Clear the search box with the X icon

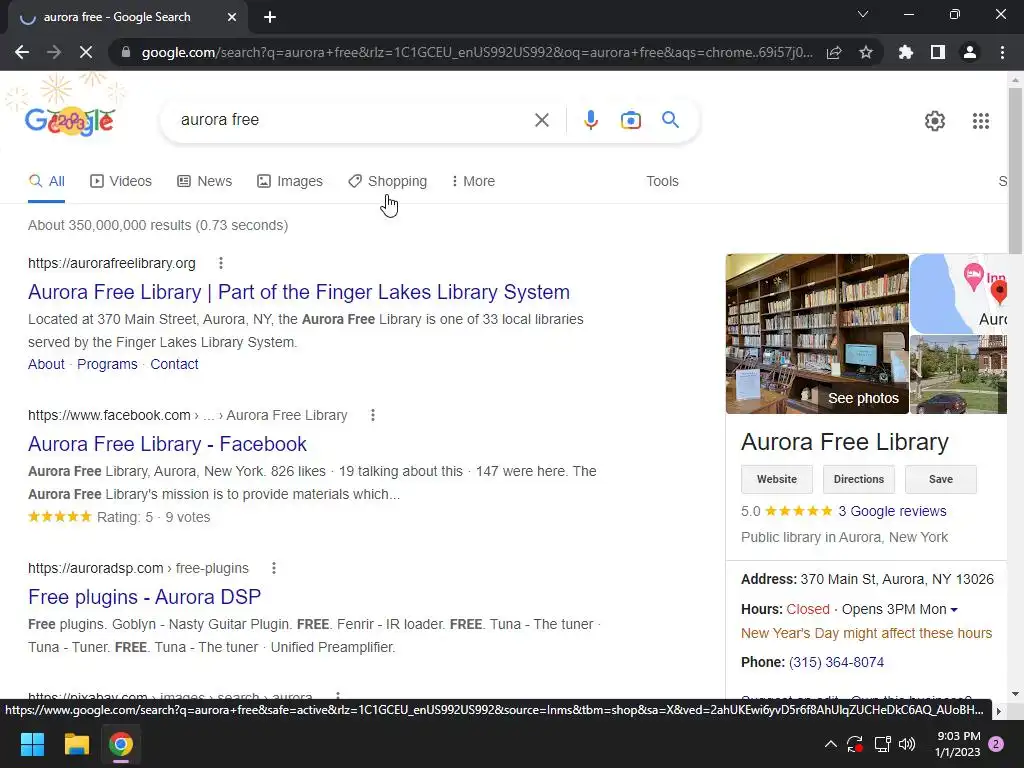click(541, 120)
